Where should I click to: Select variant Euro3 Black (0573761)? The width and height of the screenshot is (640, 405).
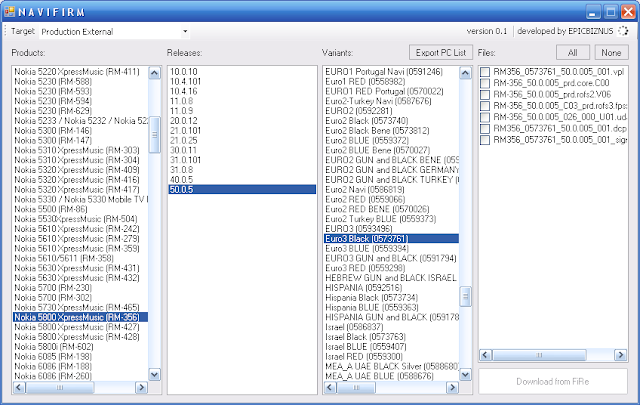coord(391,238)
